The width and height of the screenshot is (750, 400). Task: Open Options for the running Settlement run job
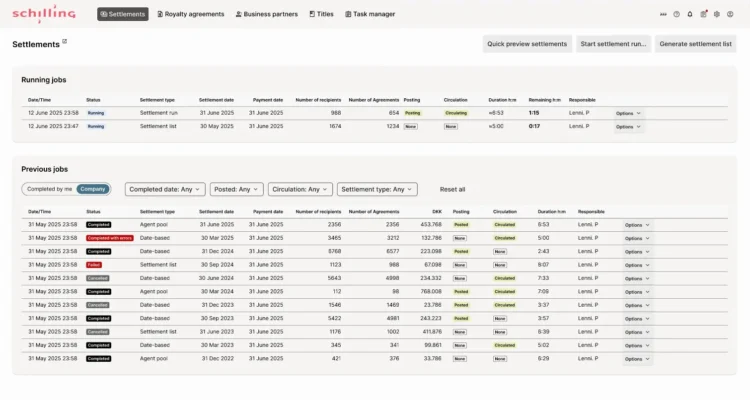[628, 113]
